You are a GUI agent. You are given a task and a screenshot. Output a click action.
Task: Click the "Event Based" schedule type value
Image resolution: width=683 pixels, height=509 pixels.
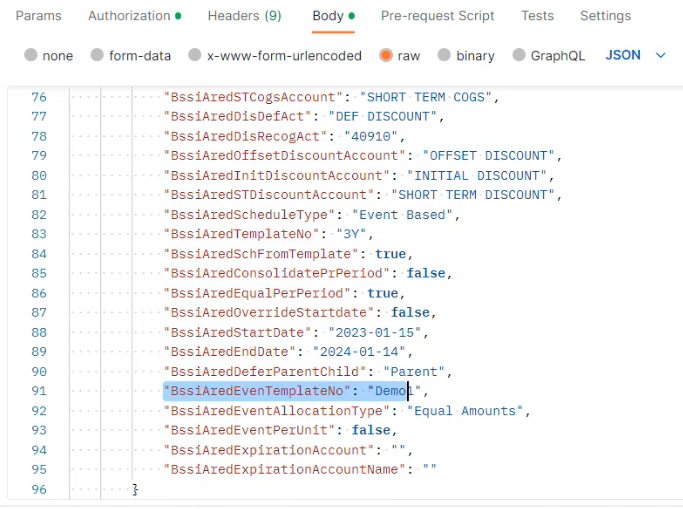click(402, 215)
